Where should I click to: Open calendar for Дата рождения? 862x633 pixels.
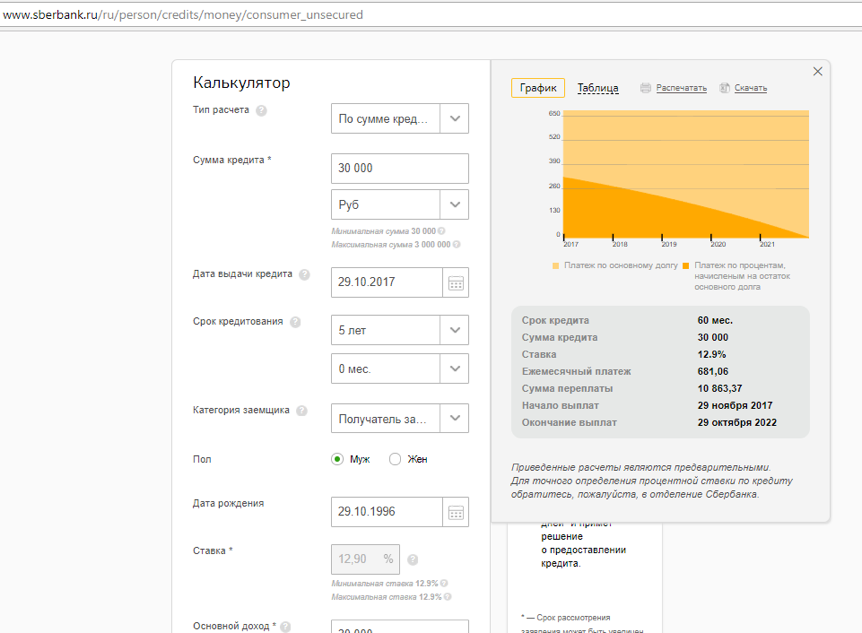tap(456, 512)
